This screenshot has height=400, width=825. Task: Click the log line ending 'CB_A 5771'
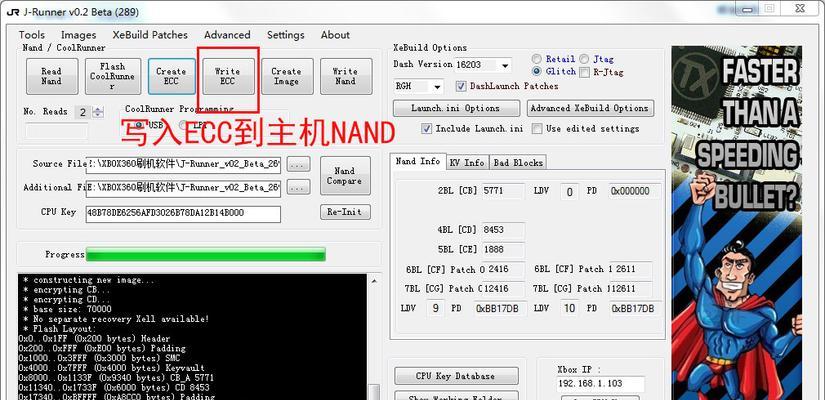pyautogui.click(x=116, y=378)
